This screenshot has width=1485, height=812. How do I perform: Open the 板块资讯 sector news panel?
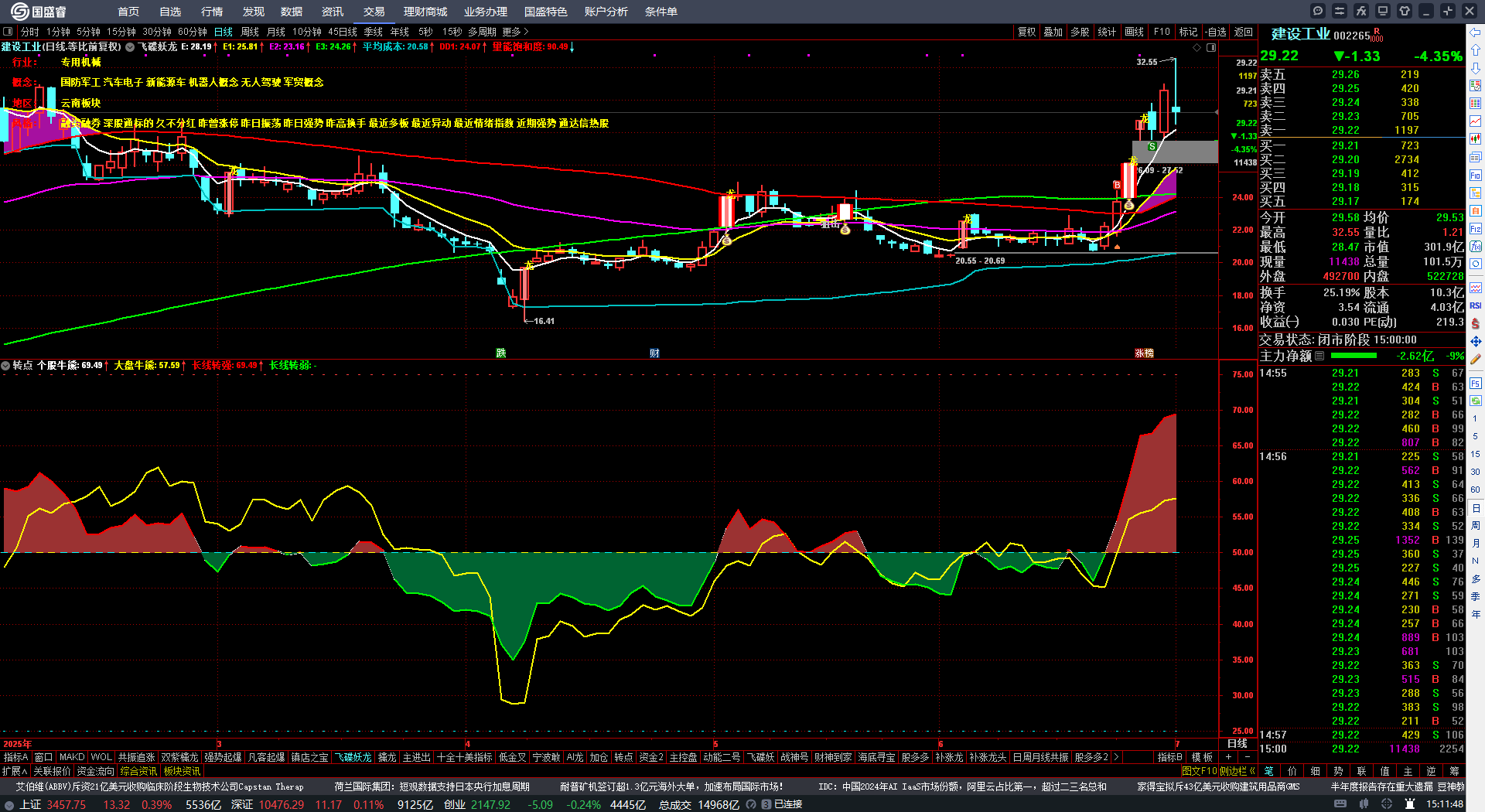182,771
